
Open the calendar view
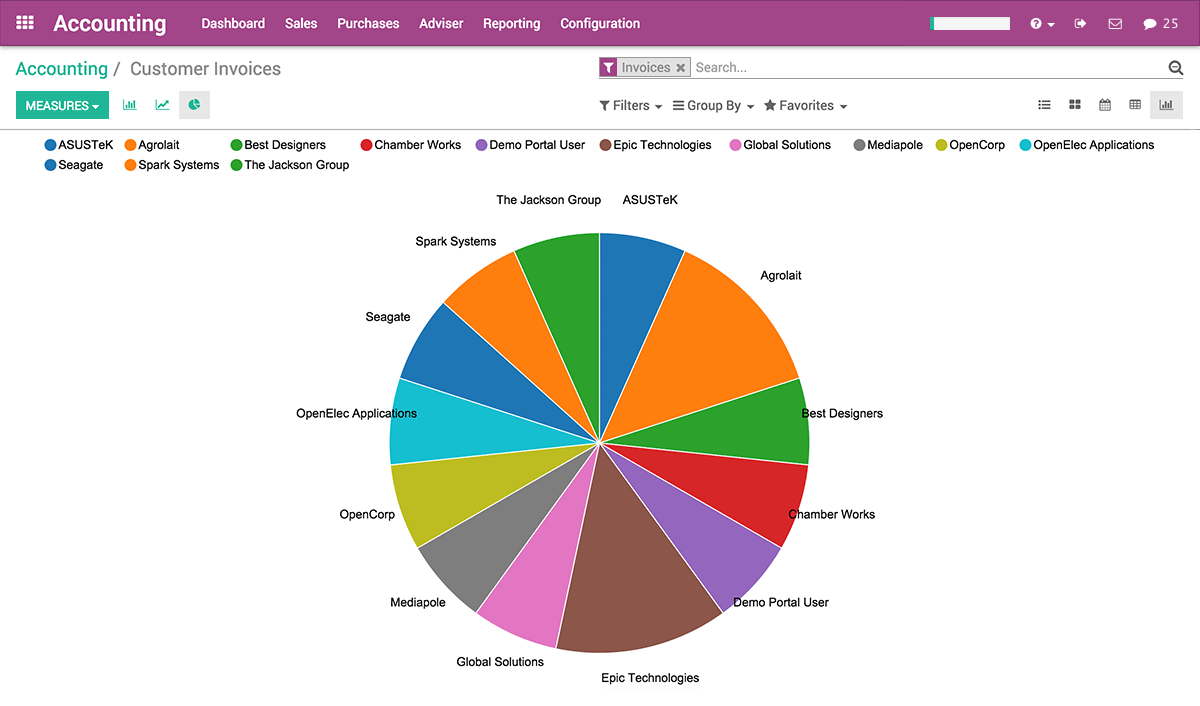pyautogui.click(x=1105, y=104)
